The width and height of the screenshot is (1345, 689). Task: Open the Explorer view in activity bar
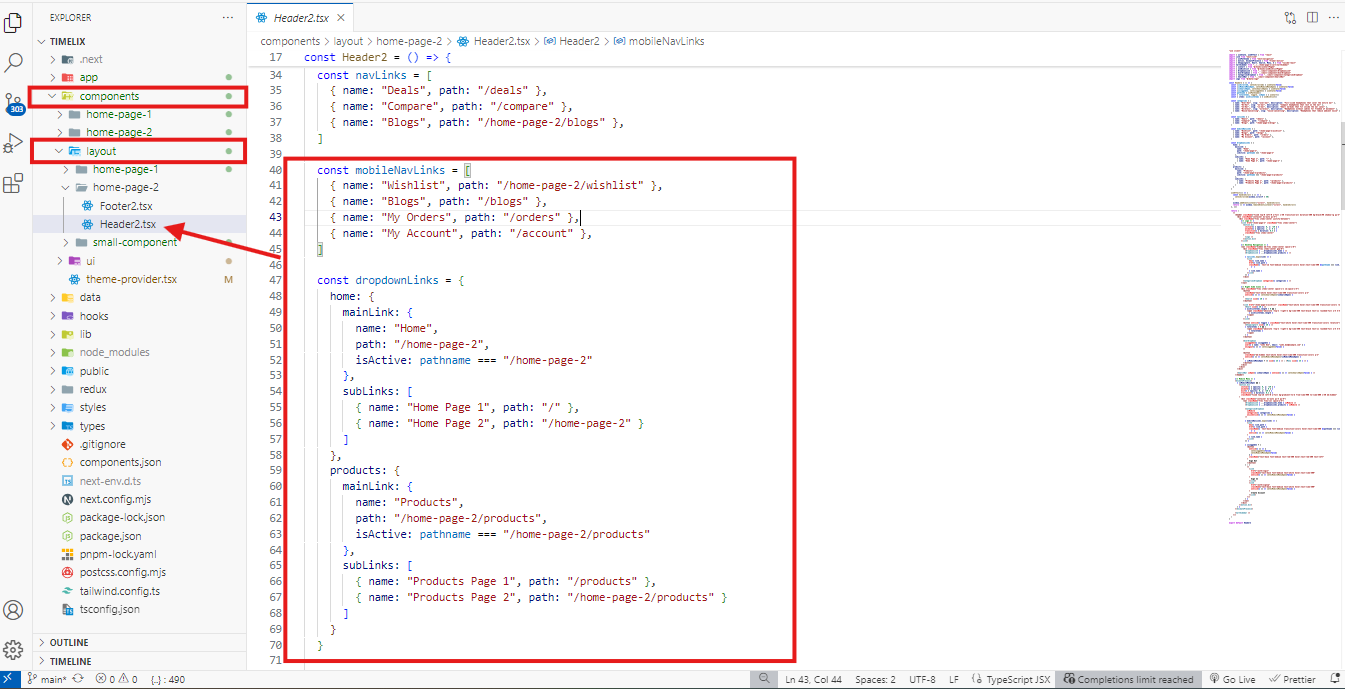coord(14,21)
